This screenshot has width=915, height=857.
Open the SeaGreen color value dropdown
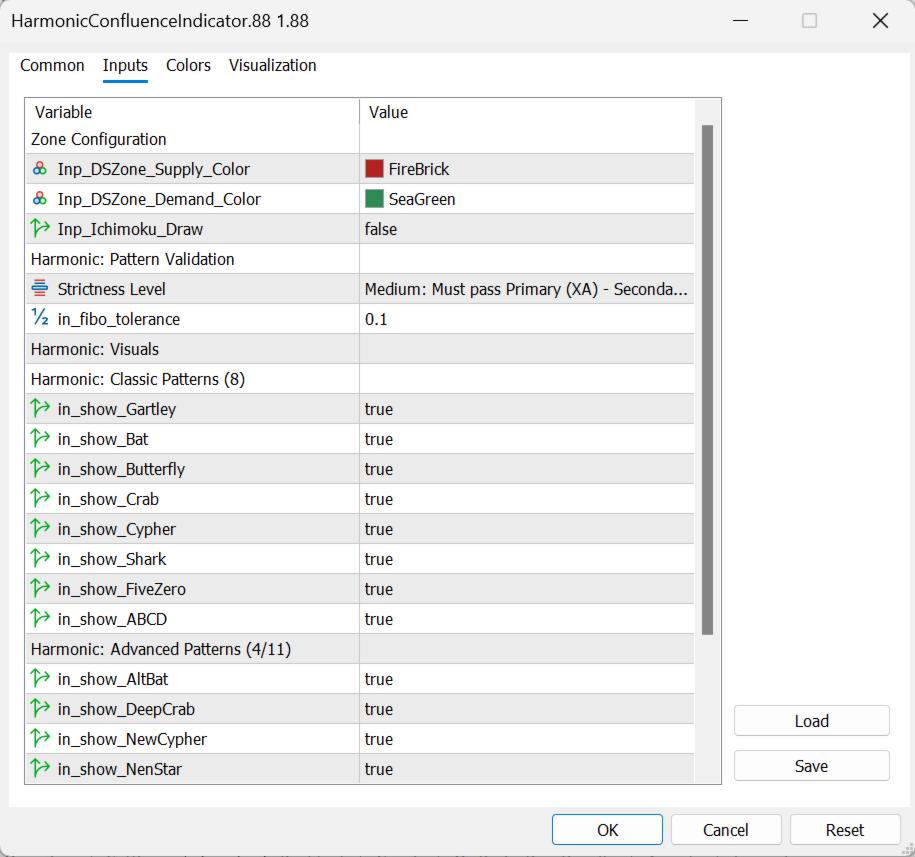click(x=526, y=199)
